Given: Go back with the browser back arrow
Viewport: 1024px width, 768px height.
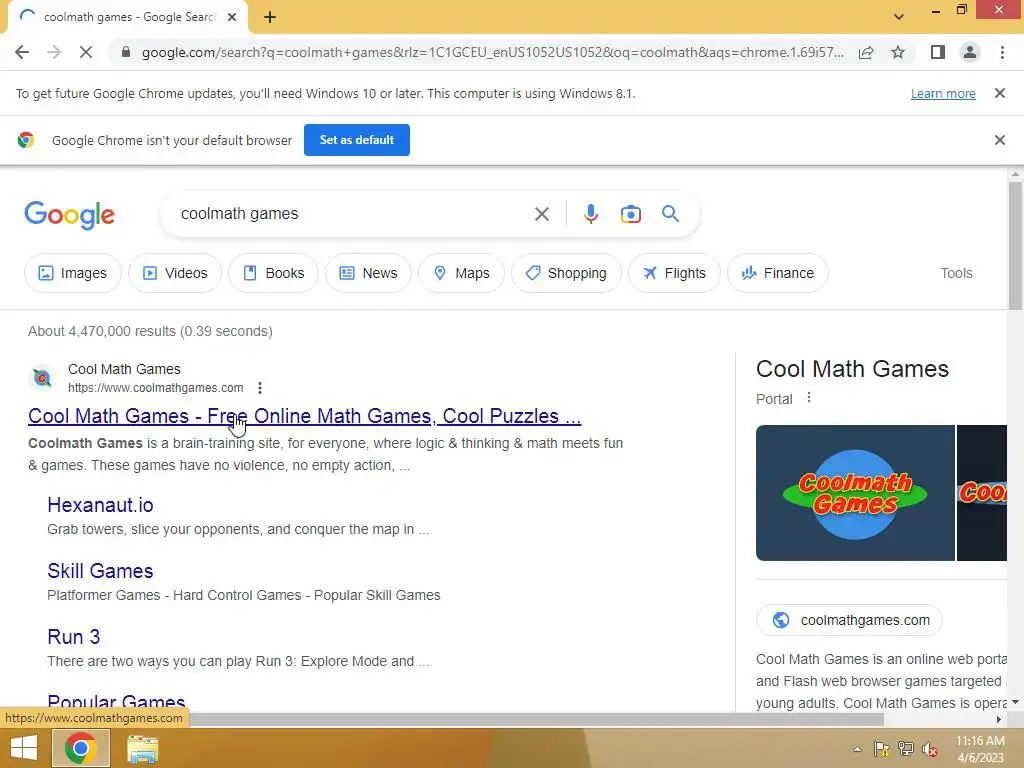Looking at the screenshot, I should 22,52.
